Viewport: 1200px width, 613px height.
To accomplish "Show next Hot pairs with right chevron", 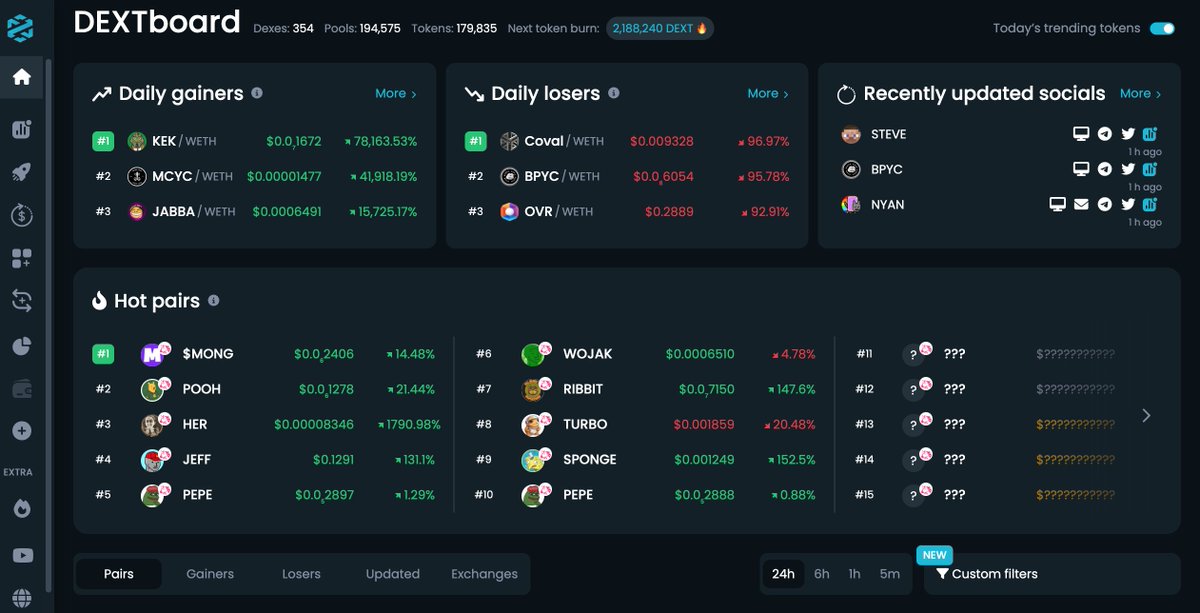I will point(1146,415).
